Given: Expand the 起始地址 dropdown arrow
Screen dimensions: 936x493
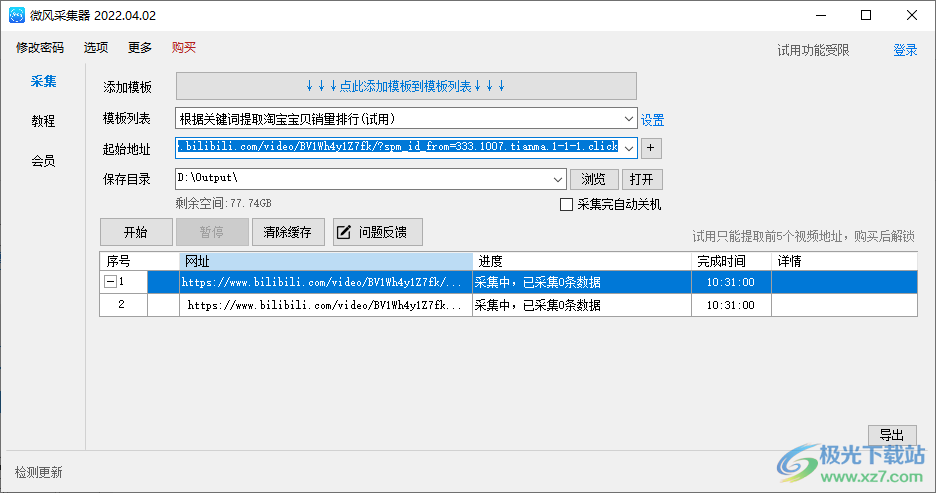Looking at the screenshot, I should tap(629, 148).
